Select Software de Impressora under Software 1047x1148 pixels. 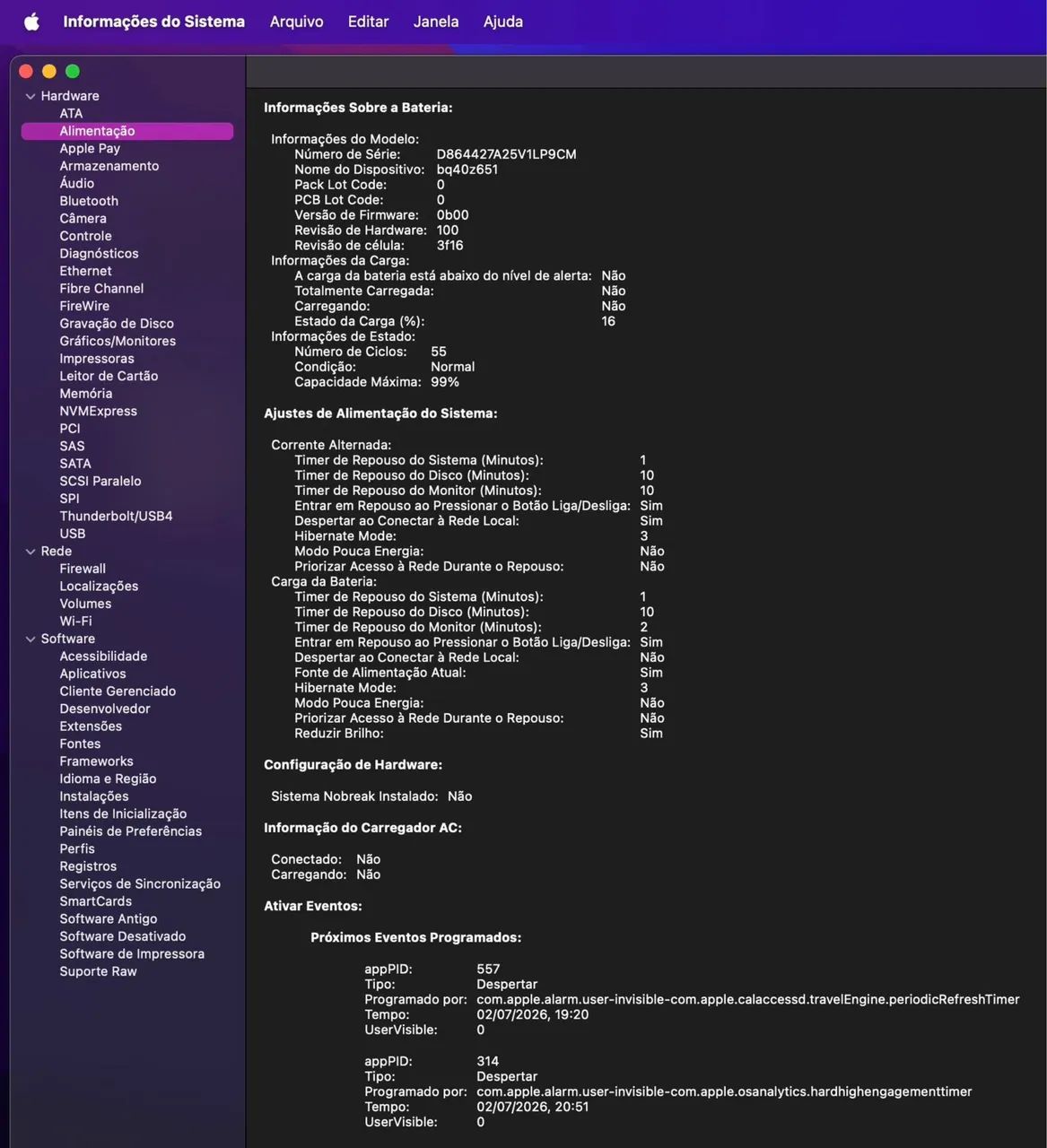[x=132, y=953]
